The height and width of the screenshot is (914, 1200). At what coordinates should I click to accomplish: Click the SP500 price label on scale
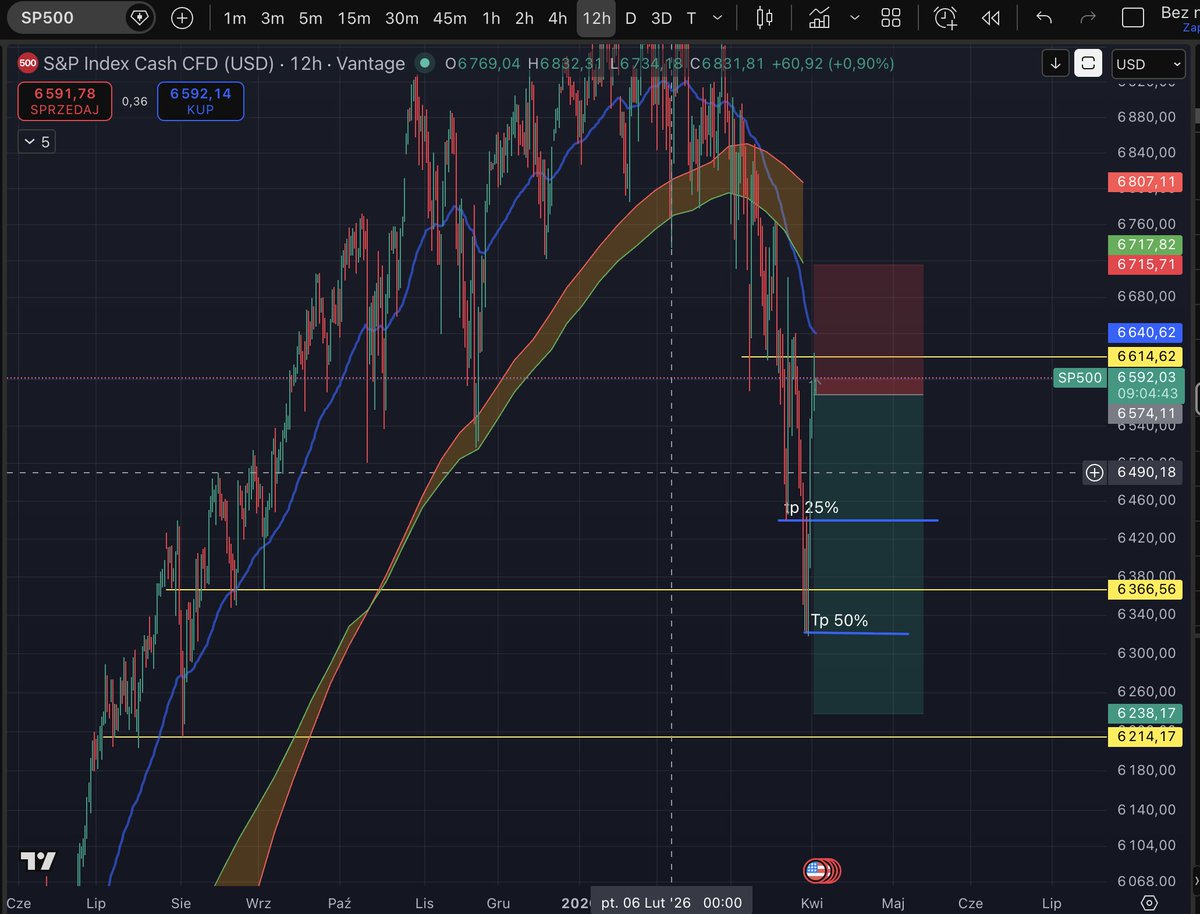(1080, 378)
